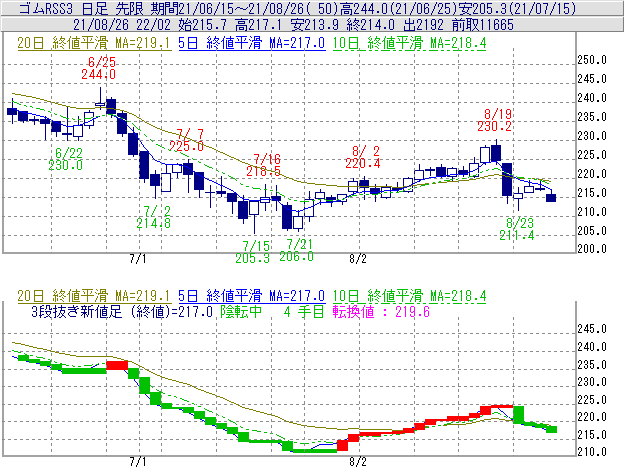Click 5日 MA=217.0 legend in lower chart
624x475 pixels.
click(x=252, y=296)
